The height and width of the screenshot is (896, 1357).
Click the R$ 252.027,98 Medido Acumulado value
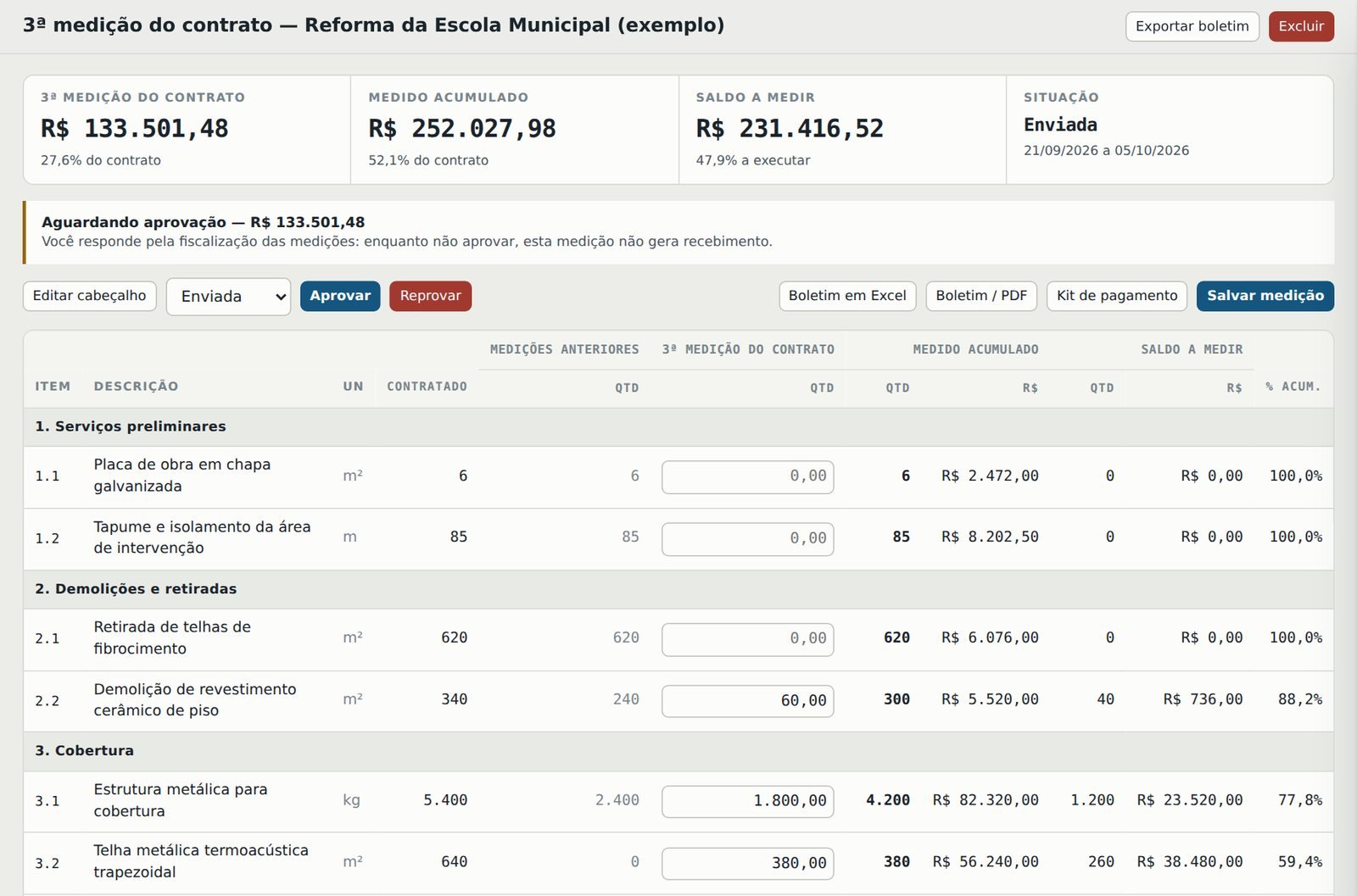tap(462, 129)
